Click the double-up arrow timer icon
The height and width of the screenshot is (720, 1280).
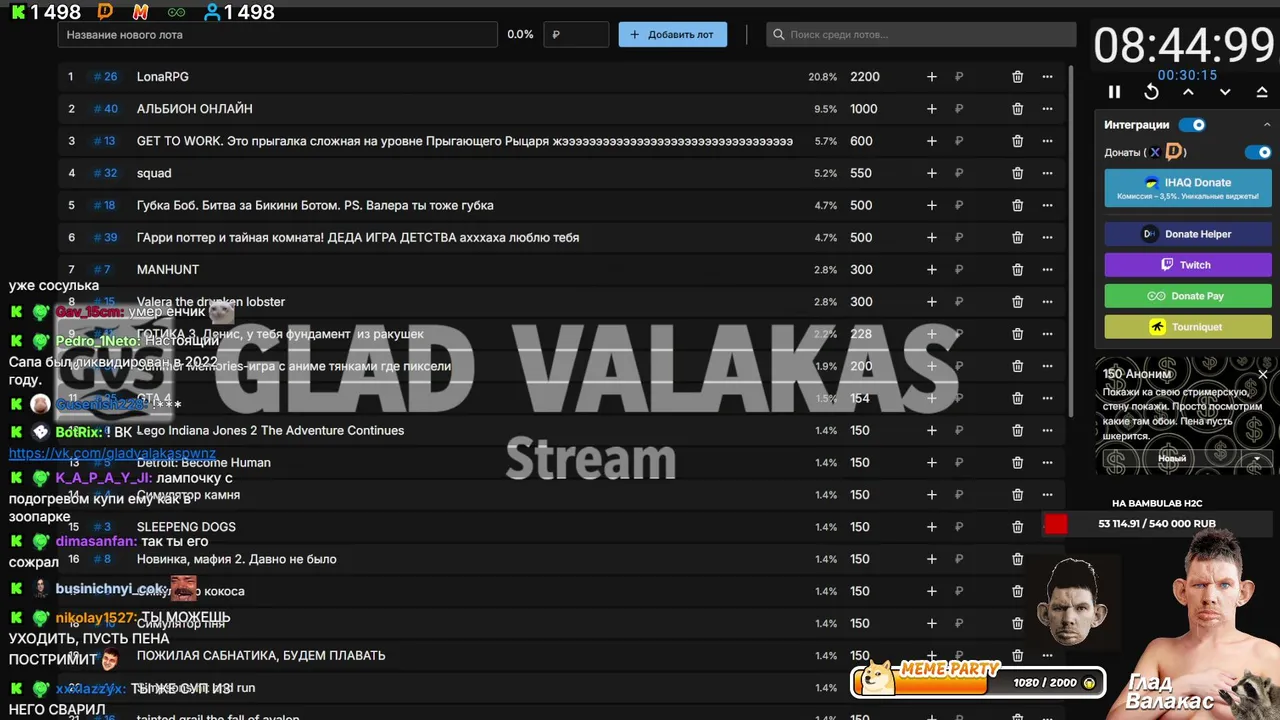[x=1262, y=92]
